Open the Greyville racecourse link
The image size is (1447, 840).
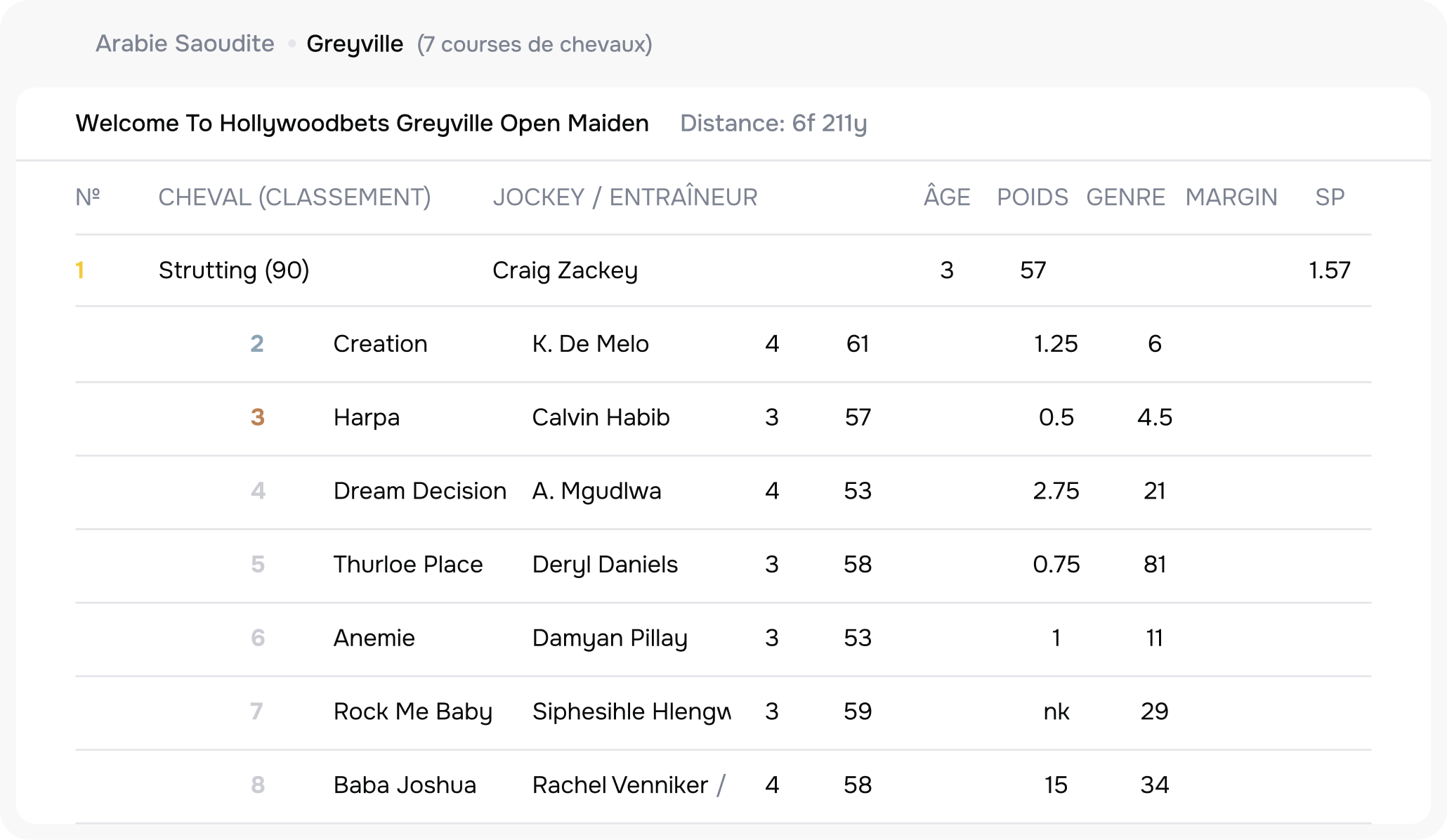pyautogui.click(x=355, y=44)
